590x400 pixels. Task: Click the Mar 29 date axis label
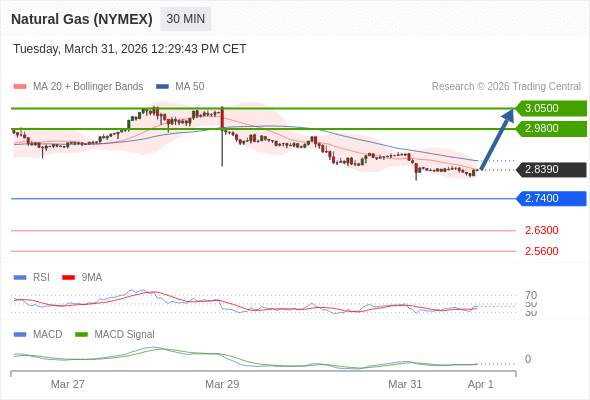222,384
